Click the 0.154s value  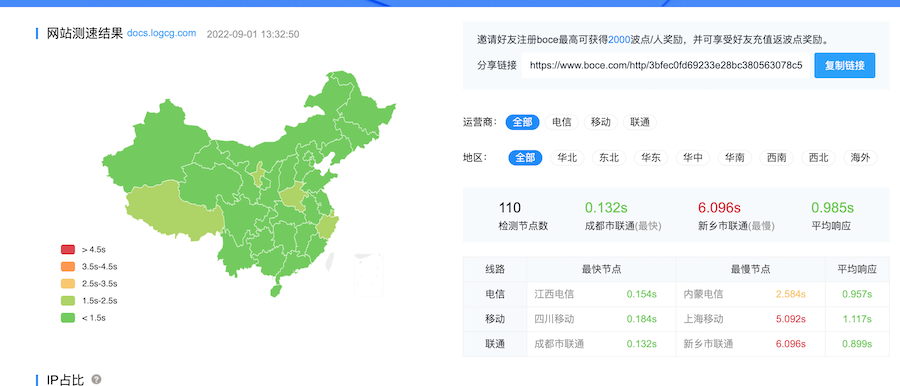642,294
